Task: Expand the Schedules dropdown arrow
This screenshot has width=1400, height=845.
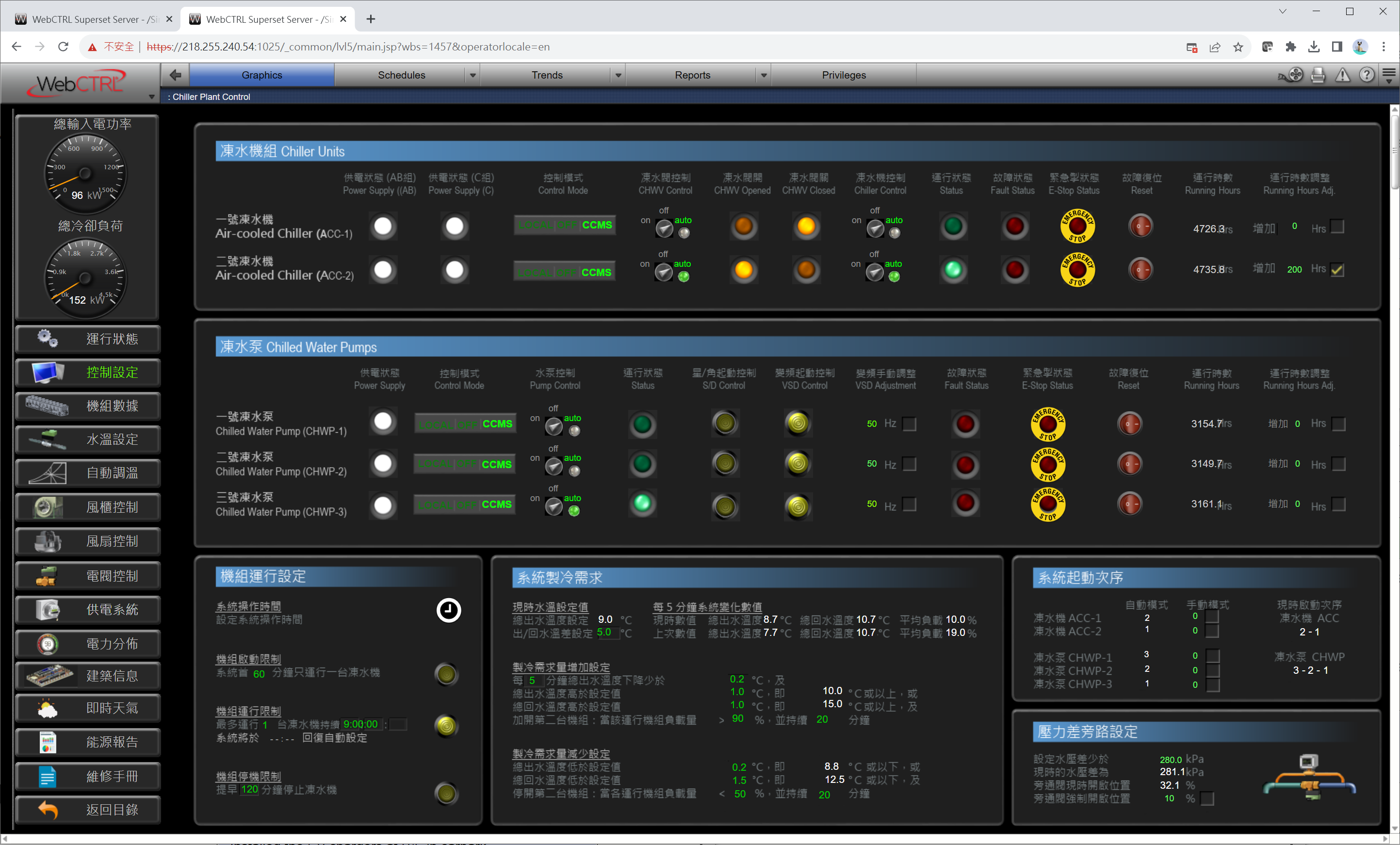Action: [472, 75]
